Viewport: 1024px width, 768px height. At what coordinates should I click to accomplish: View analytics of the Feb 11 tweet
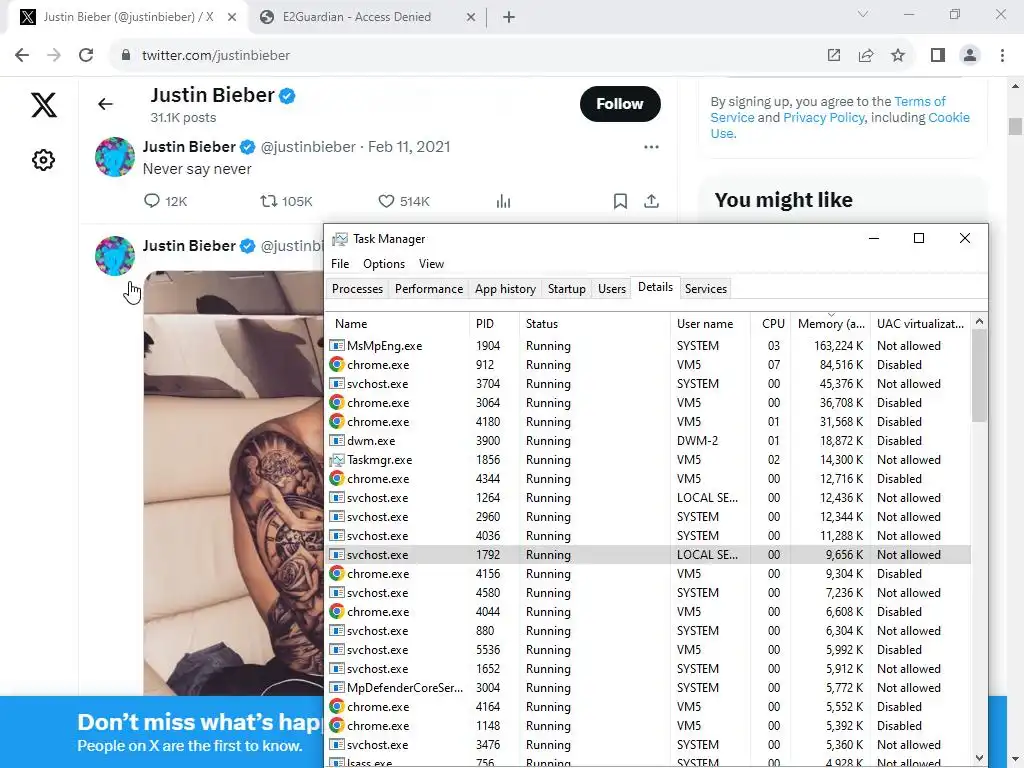pyautogui.click(x=504, y=201)
